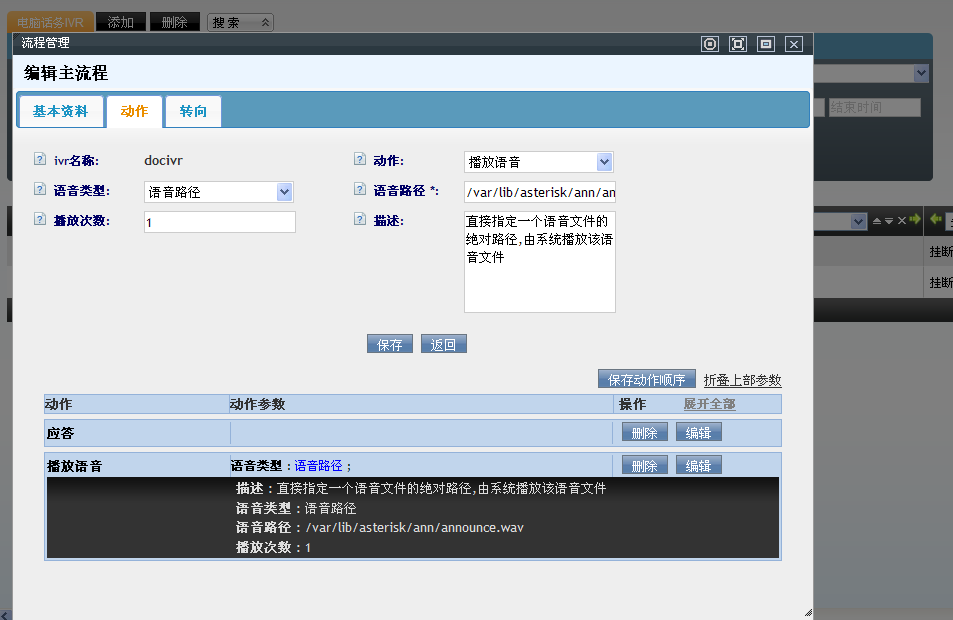This screenshot has height=620, width=953.
Task: Click 编辑 for the 播放语音 action row
Action: pyautogui.click(x=698, y=465)
